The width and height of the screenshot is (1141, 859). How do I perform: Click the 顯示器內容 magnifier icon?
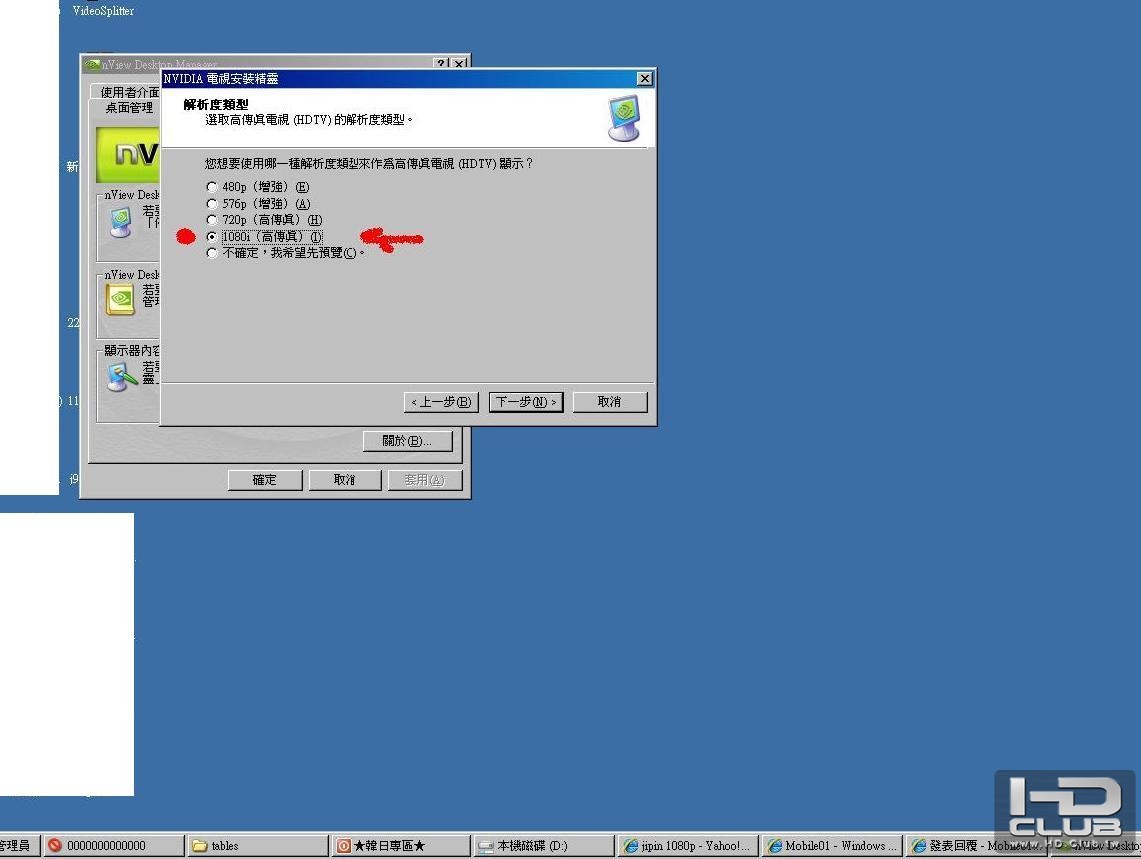click(x=122, y=376)
